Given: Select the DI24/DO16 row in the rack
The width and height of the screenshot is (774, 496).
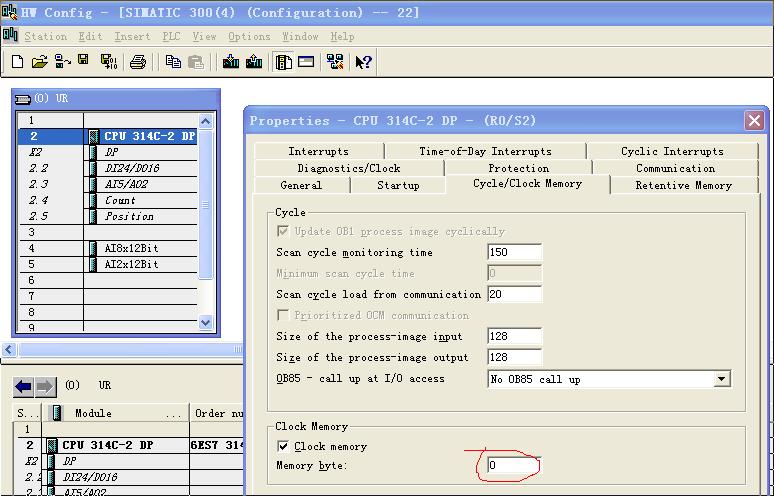Looking at the screenshot, I should [x=107, y=168].
